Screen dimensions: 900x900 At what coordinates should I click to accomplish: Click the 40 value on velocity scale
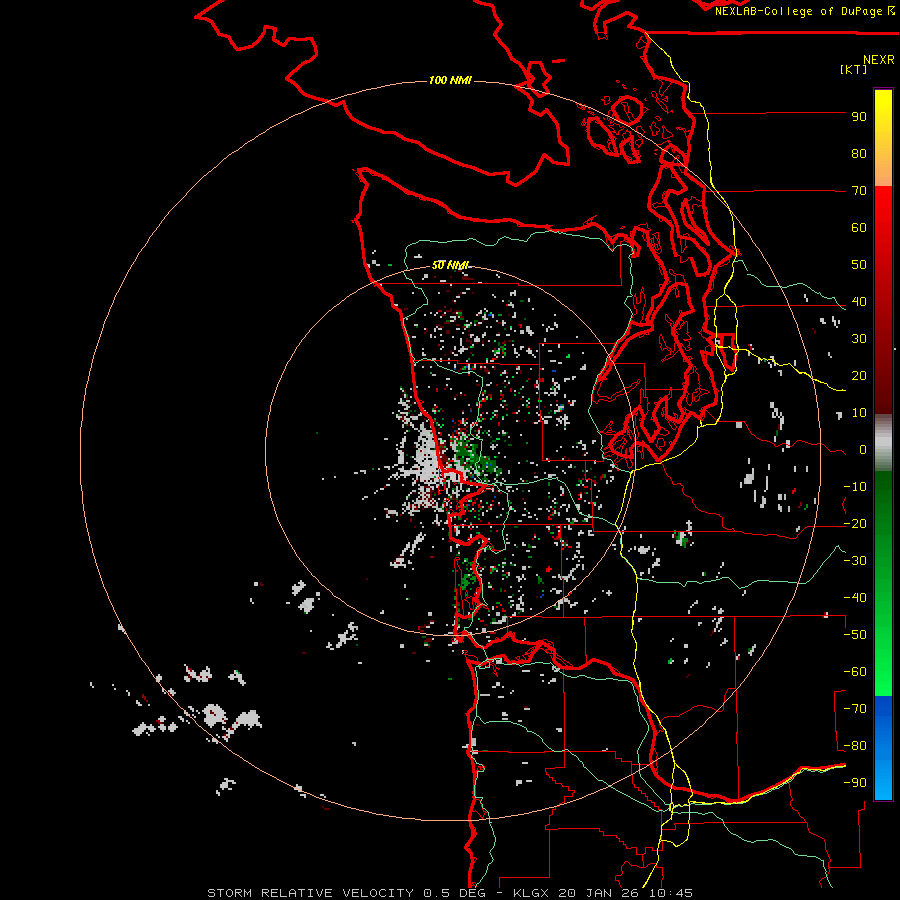coord(859,302)
